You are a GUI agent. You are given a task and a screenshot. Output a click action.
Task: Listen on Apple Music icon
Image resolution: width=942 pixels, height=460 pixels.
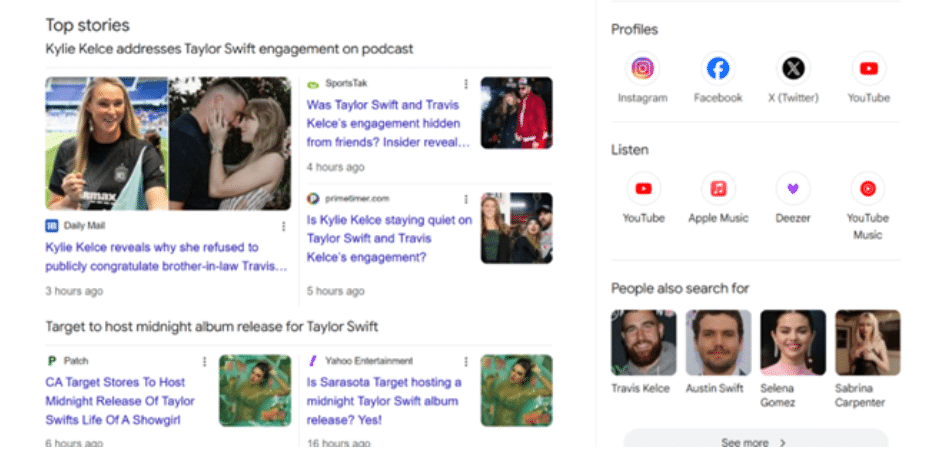pos(718,189)
